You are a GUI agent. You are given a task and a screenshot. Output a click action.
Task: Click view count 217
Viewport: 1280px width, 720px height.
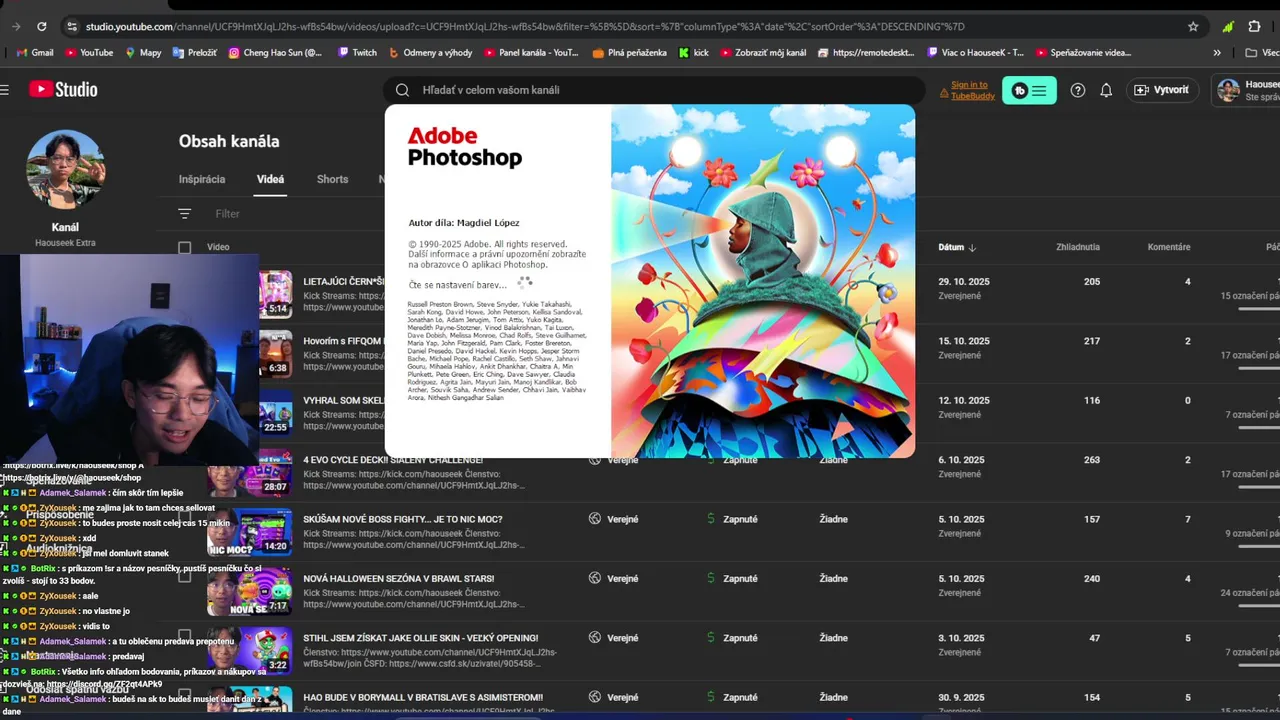1091,341
